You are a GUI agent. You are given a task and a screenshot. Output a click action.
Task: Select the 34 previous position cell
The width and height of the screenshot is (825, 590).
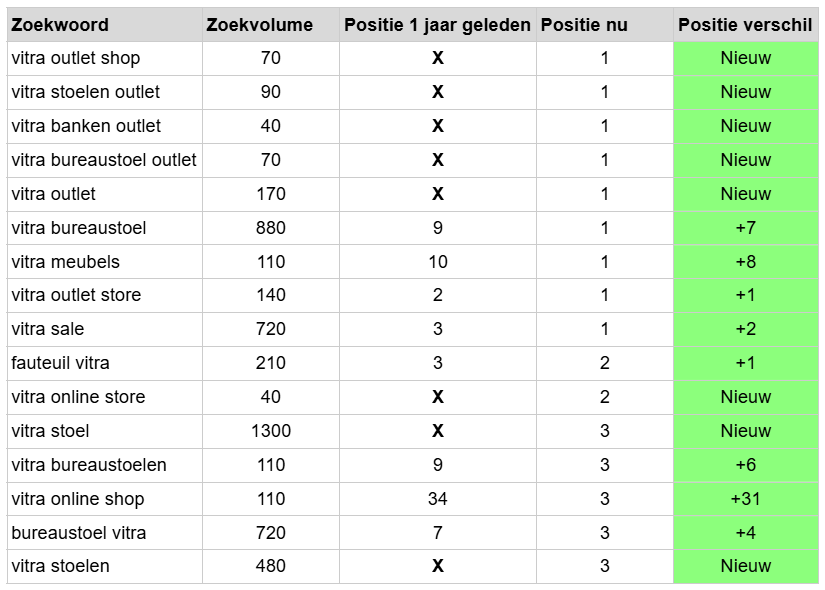437,499
